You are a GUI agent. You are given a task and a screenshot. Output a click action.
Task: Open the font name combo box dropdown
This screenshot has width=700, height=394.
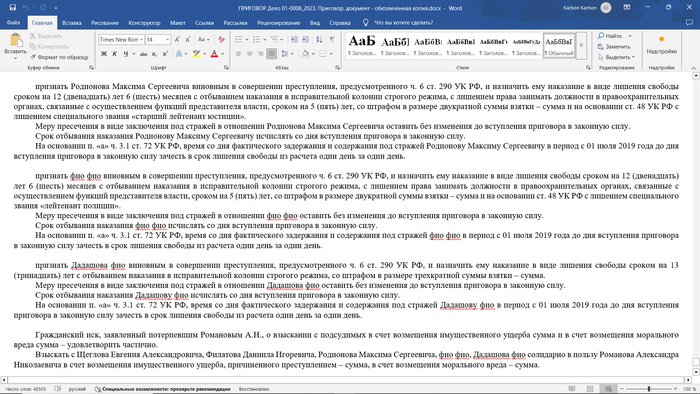141,40
